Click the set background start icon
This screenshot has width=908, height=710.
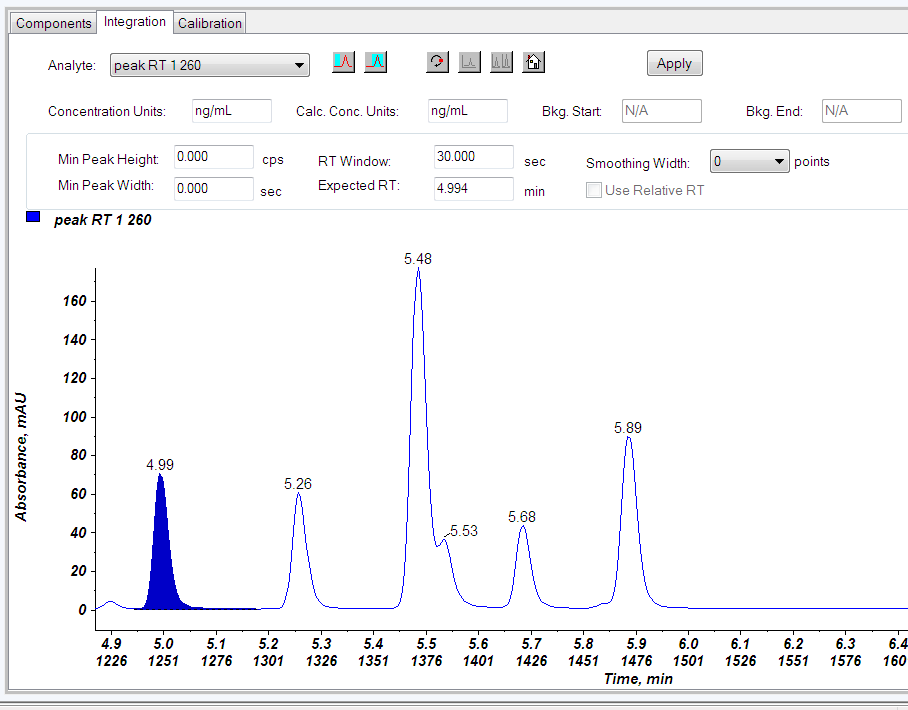(343, 62)
